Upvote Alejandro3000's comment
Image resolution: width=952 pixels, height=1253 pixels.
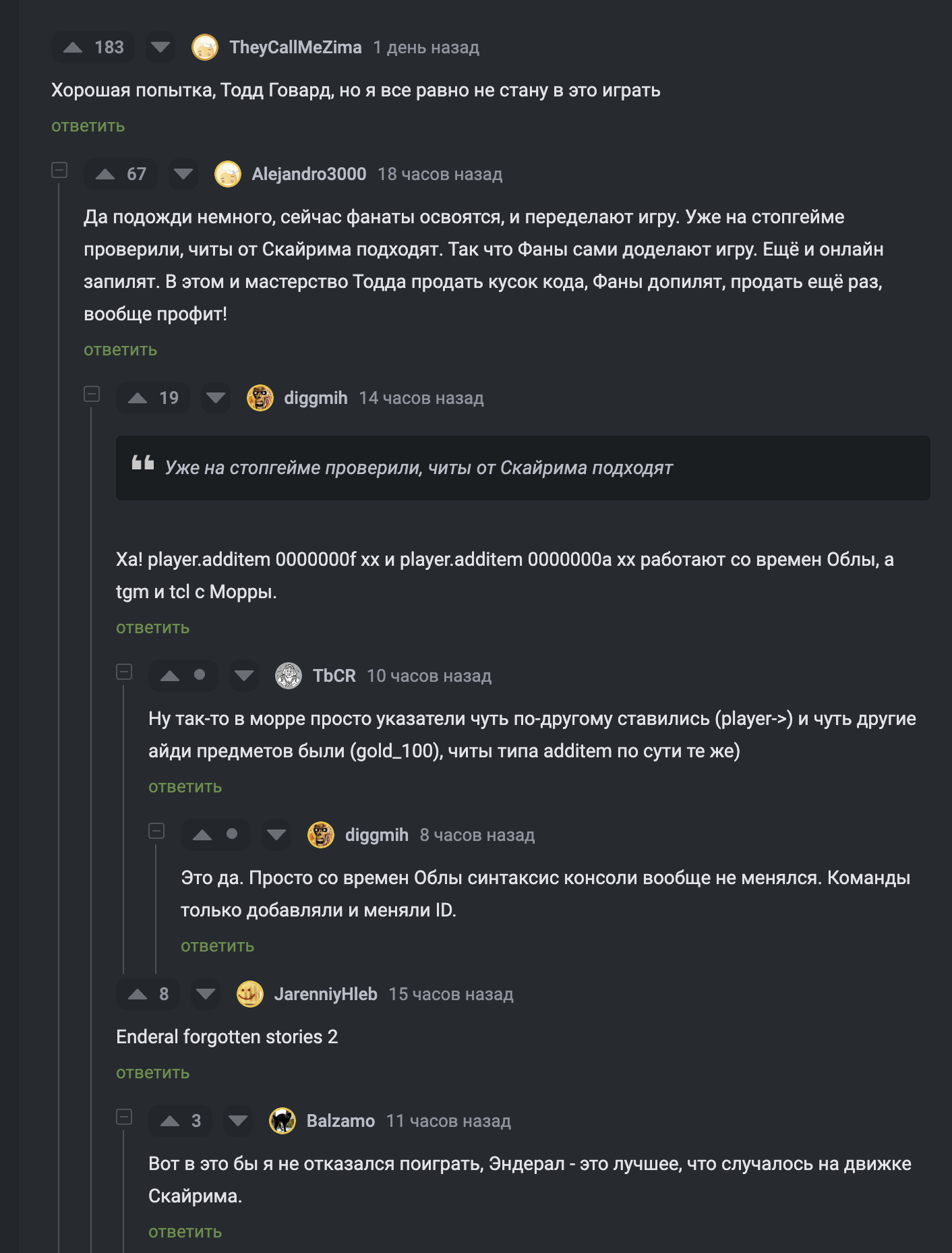point(105,174)
